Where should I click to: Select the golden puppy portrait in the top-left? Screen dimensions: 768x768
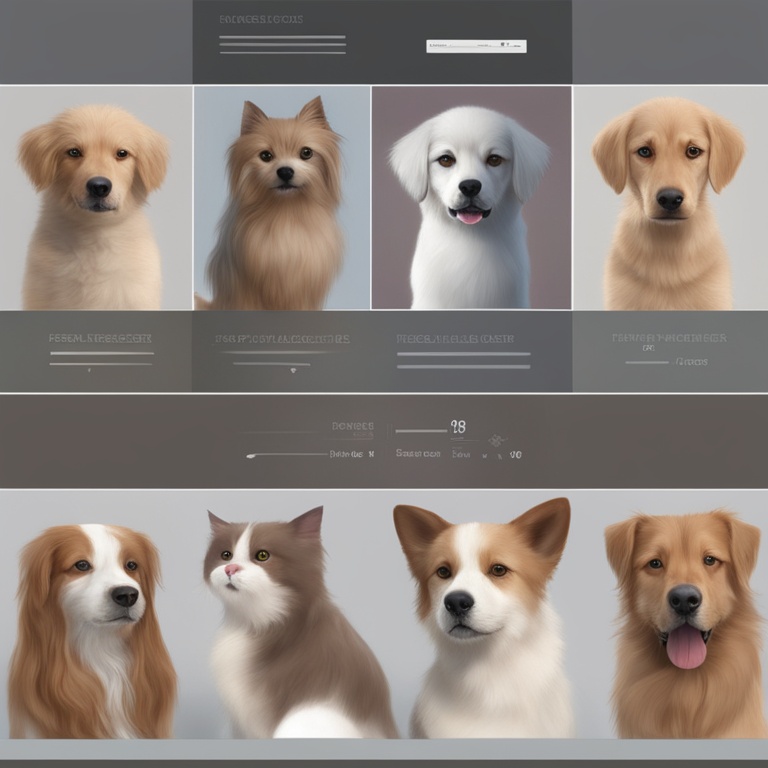click(96, 198)
